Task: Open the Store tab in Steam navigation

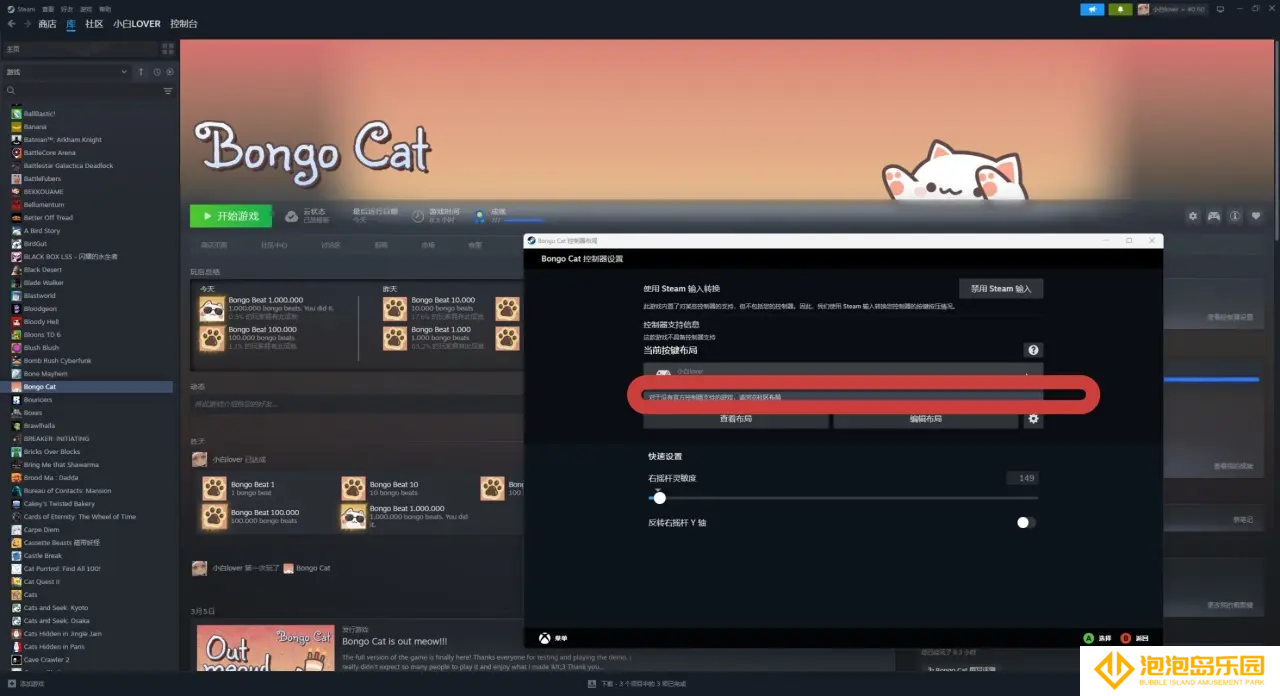Action: 47,23
